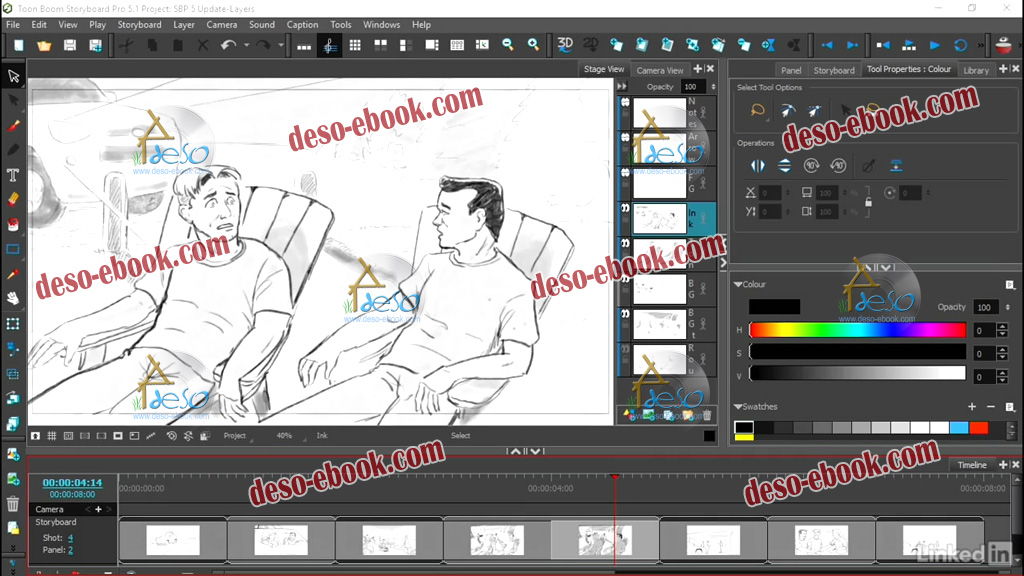
Task: Click the Flip Horizontal operation icon
Action: pos(757,166)
